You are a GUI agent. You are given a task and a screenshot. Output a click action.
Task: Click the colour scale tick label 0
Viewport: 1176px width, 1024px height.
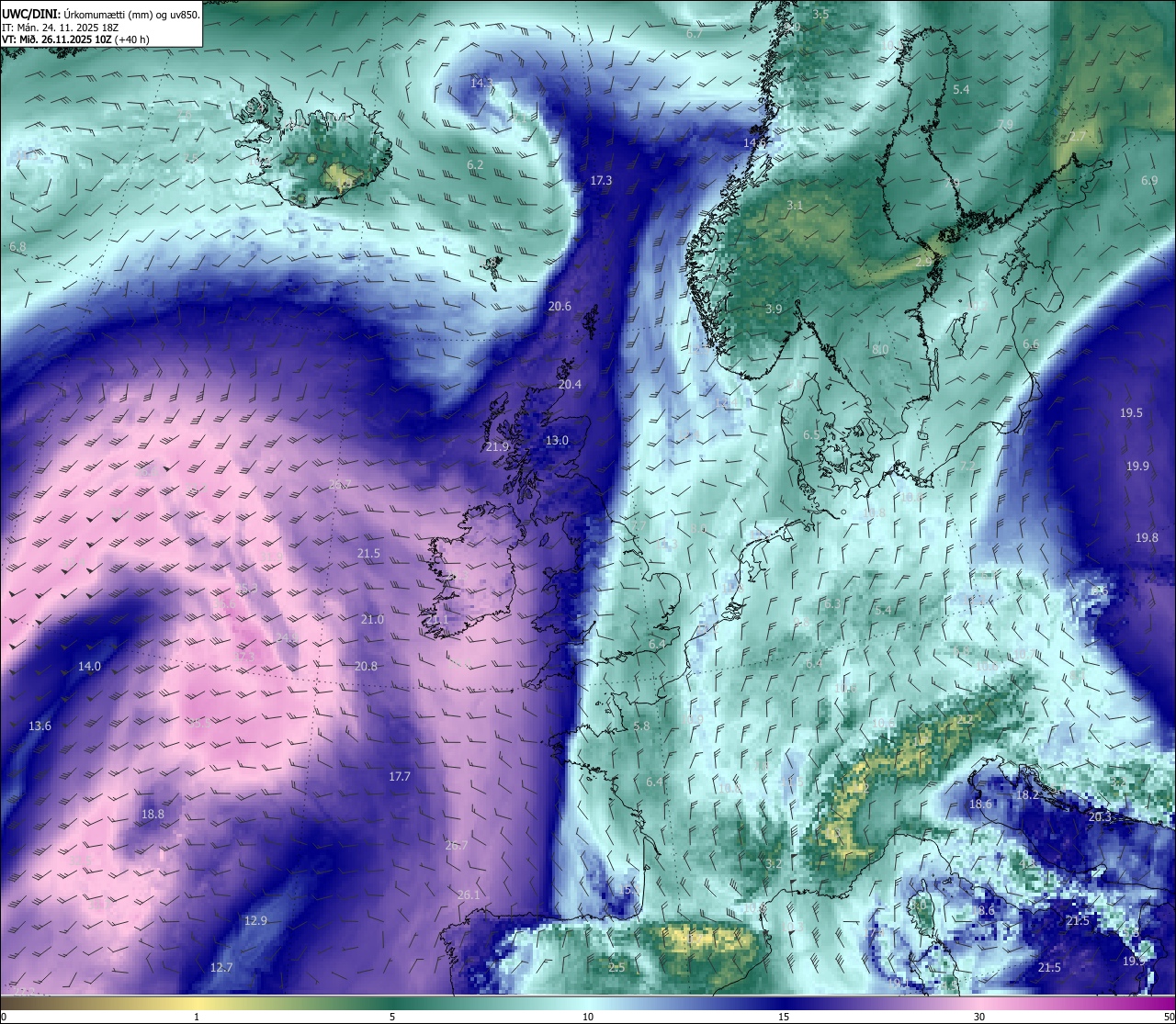coord(4,1017)
